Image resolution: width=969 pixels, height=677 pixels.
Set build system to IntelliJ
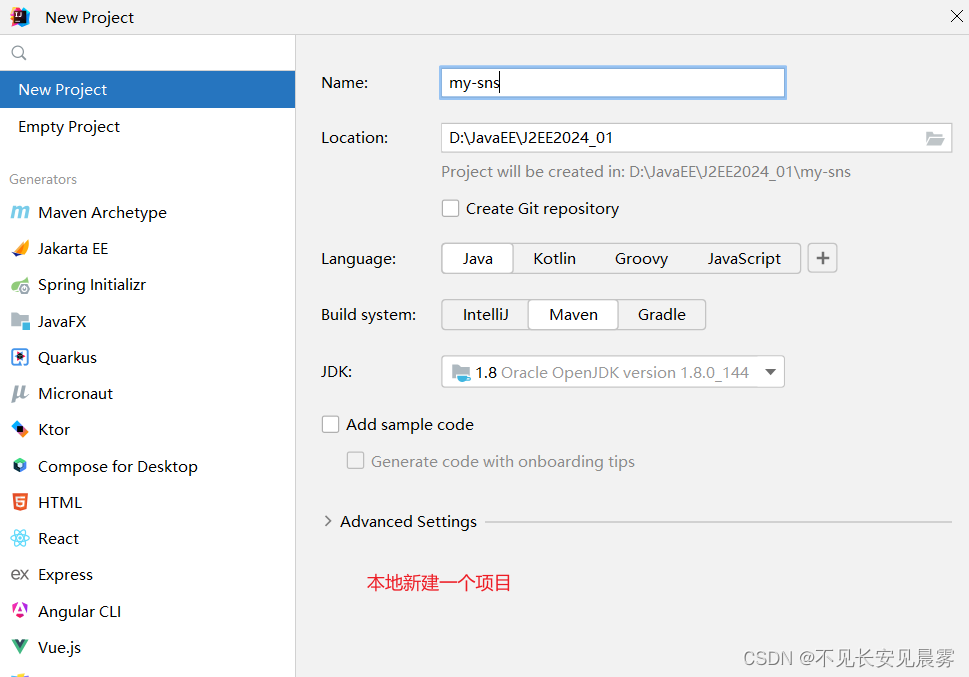pos(485,315)
